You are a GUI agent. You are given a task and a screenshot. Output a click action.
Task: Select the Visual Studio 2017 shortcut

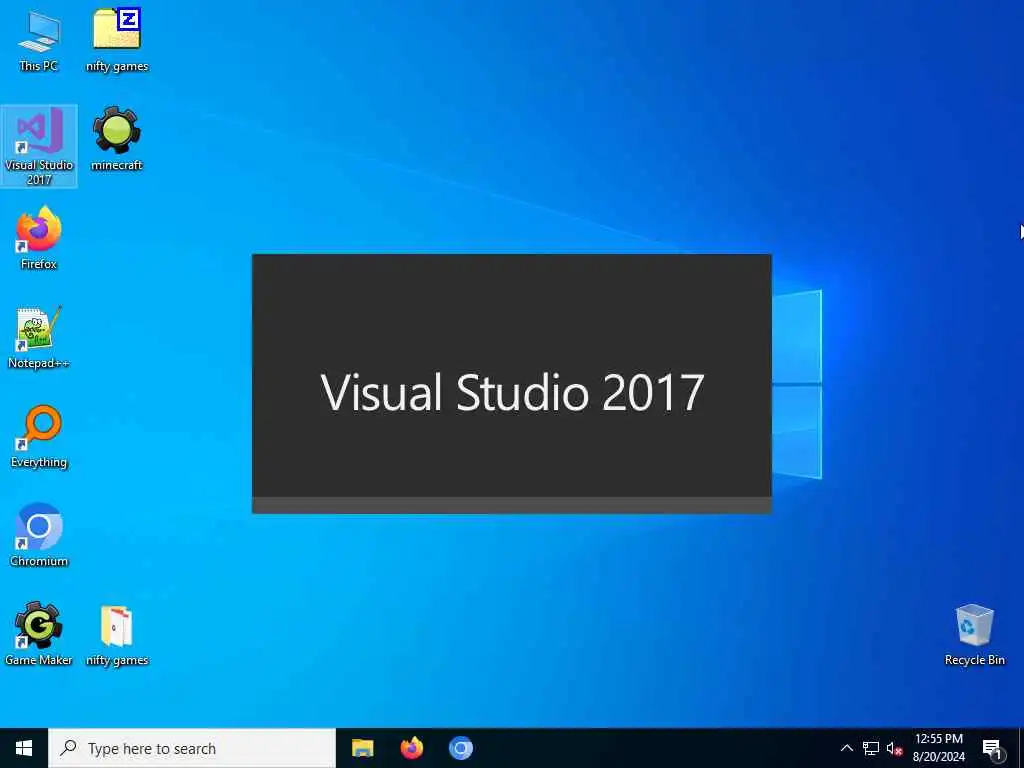click(39, 146)
